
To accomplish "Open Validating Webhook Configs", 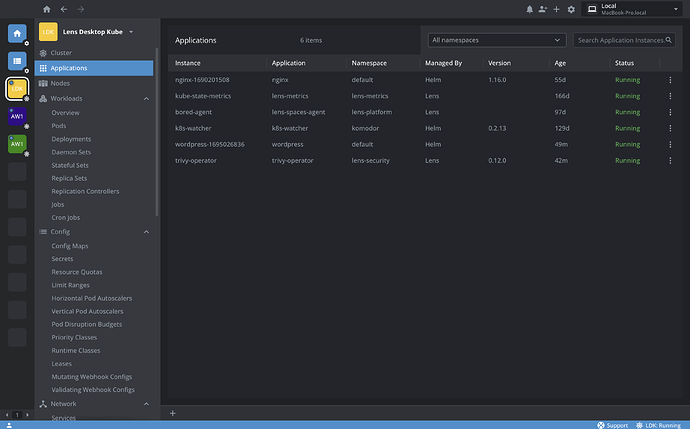I will coord(93,390).
